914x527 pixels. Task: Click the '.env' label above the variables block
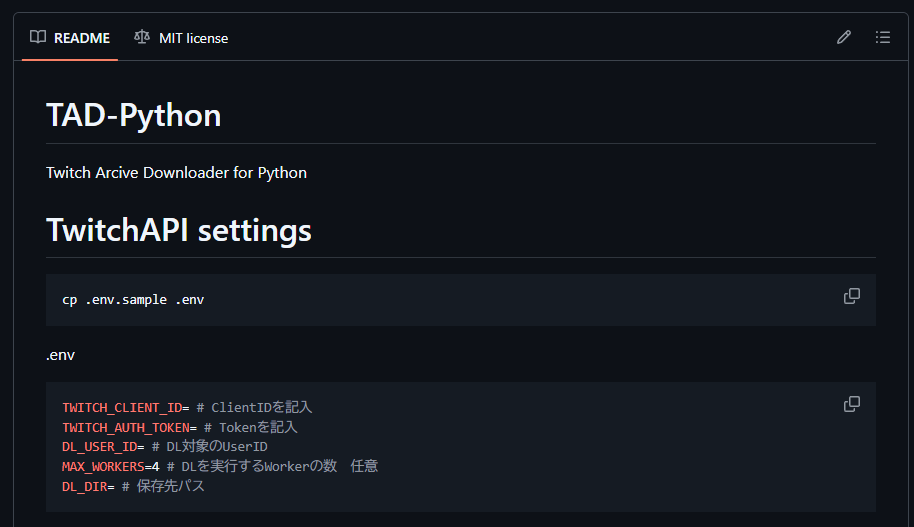coord(60,354)
